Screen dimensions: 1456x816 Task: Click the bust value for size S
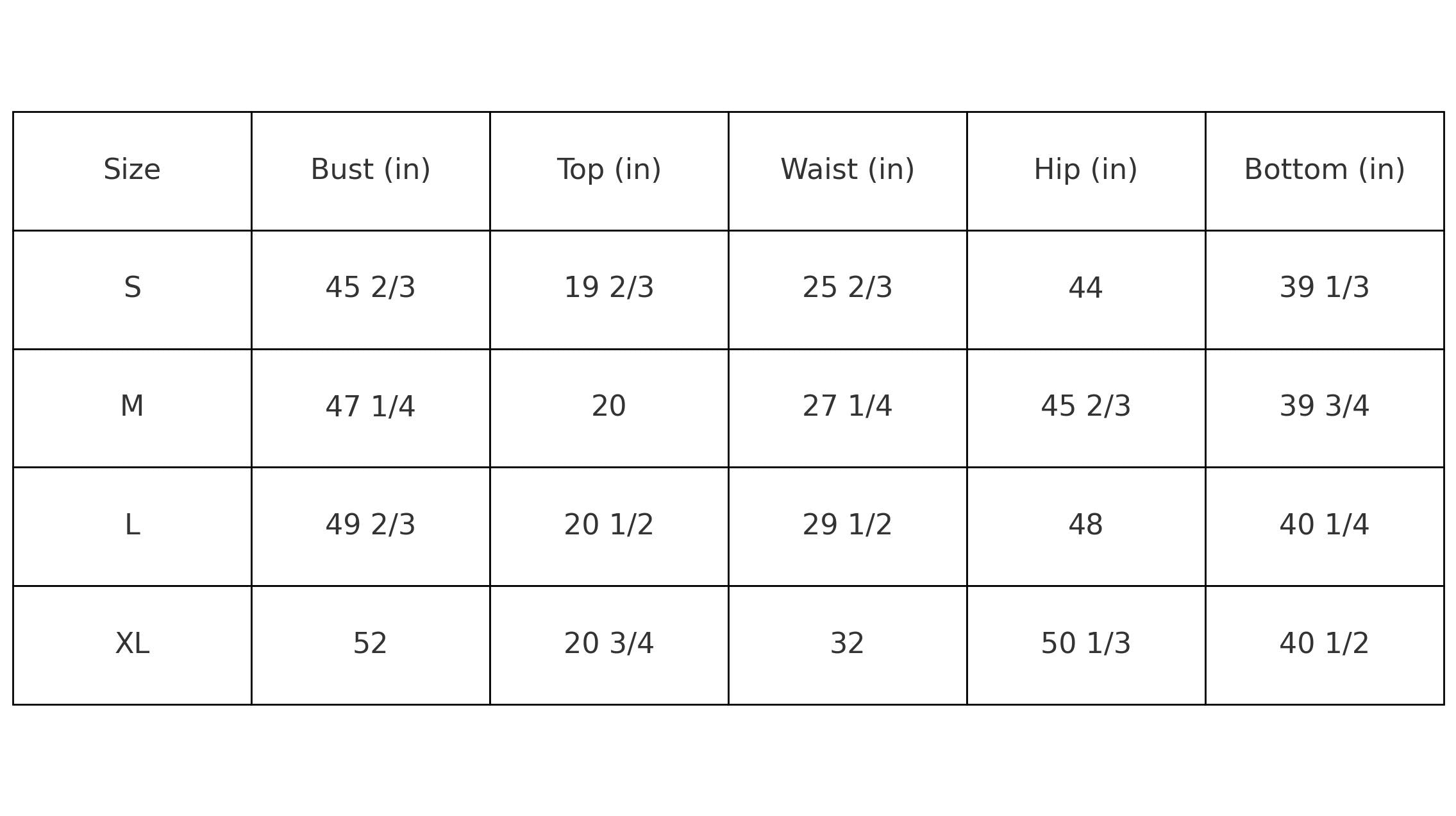pos(371,288)
